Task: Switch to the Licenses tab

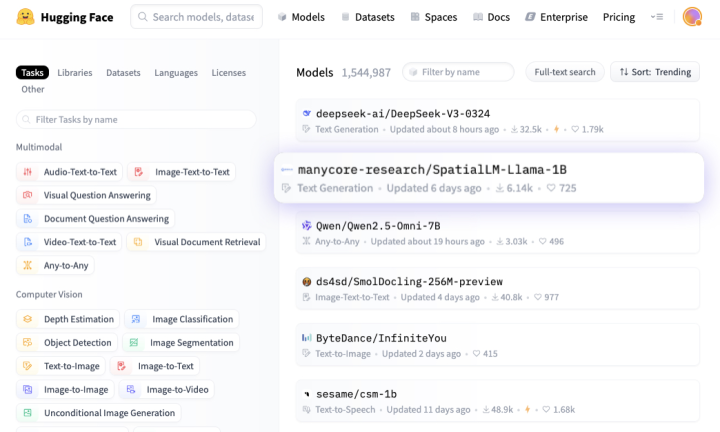Action: [229, 73]
